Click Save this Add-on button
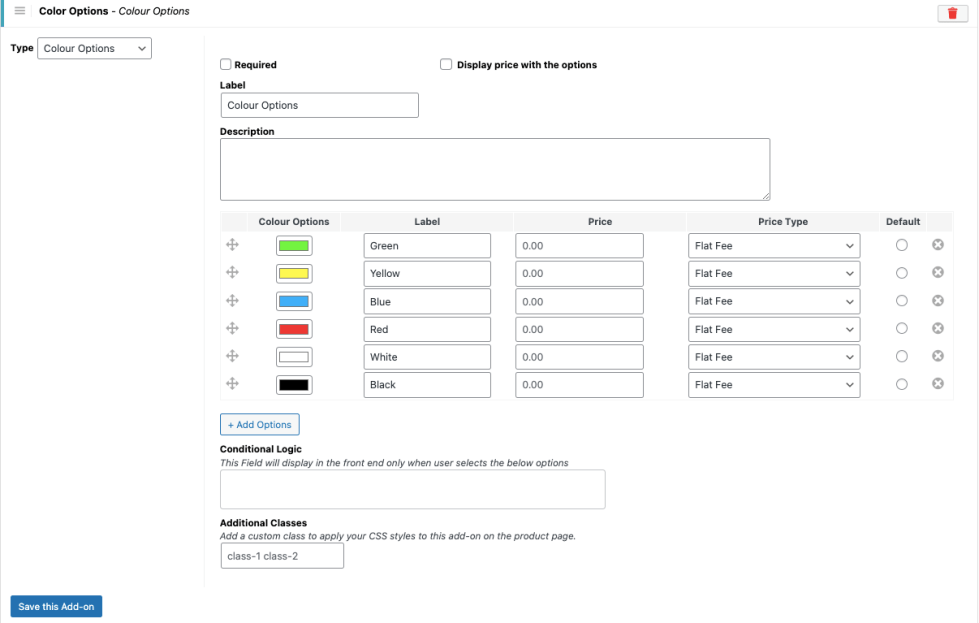 click(x=56, y=606)
